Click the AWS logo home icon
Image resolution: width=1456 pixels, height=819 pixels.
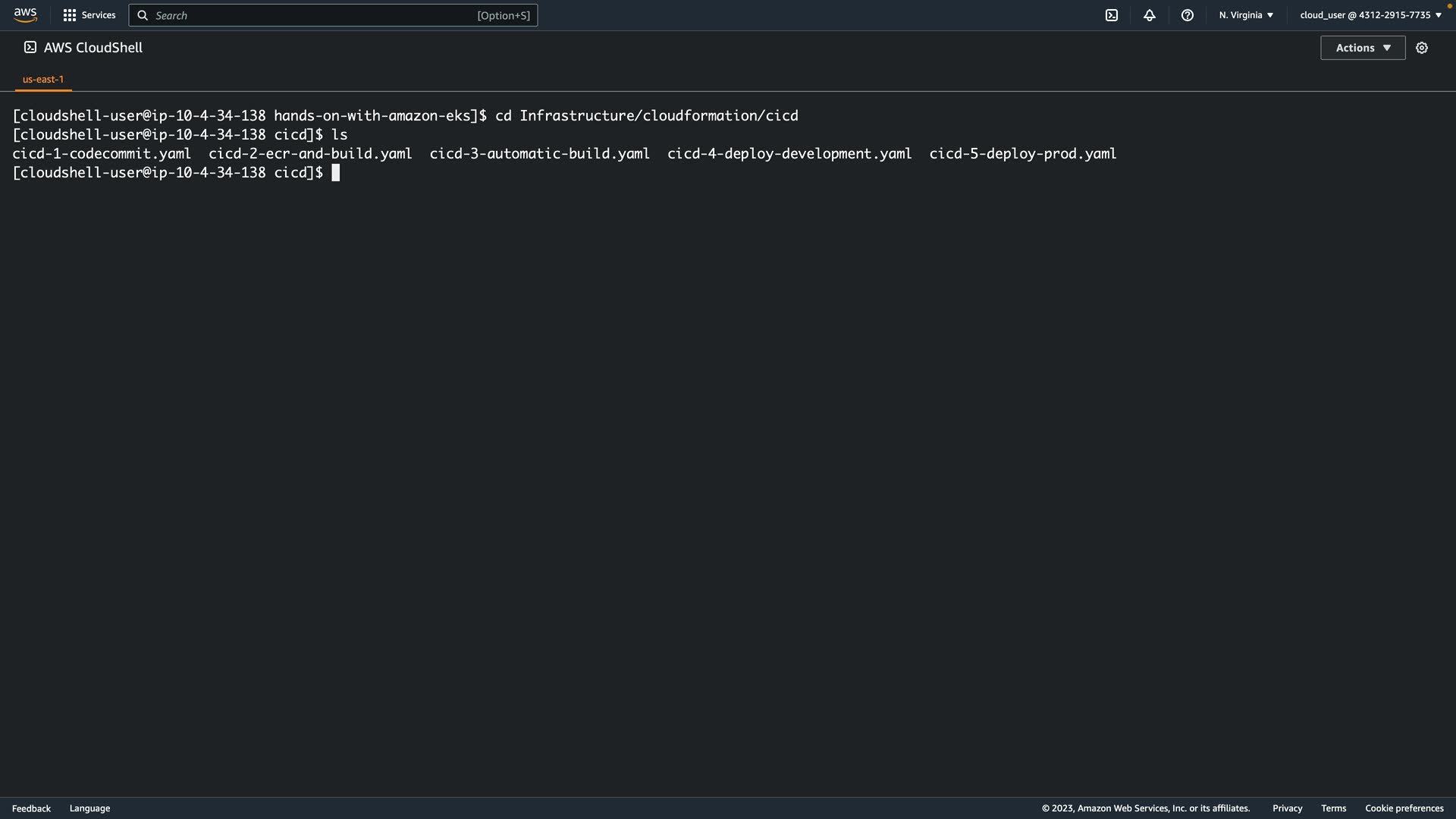pos(25,15)
